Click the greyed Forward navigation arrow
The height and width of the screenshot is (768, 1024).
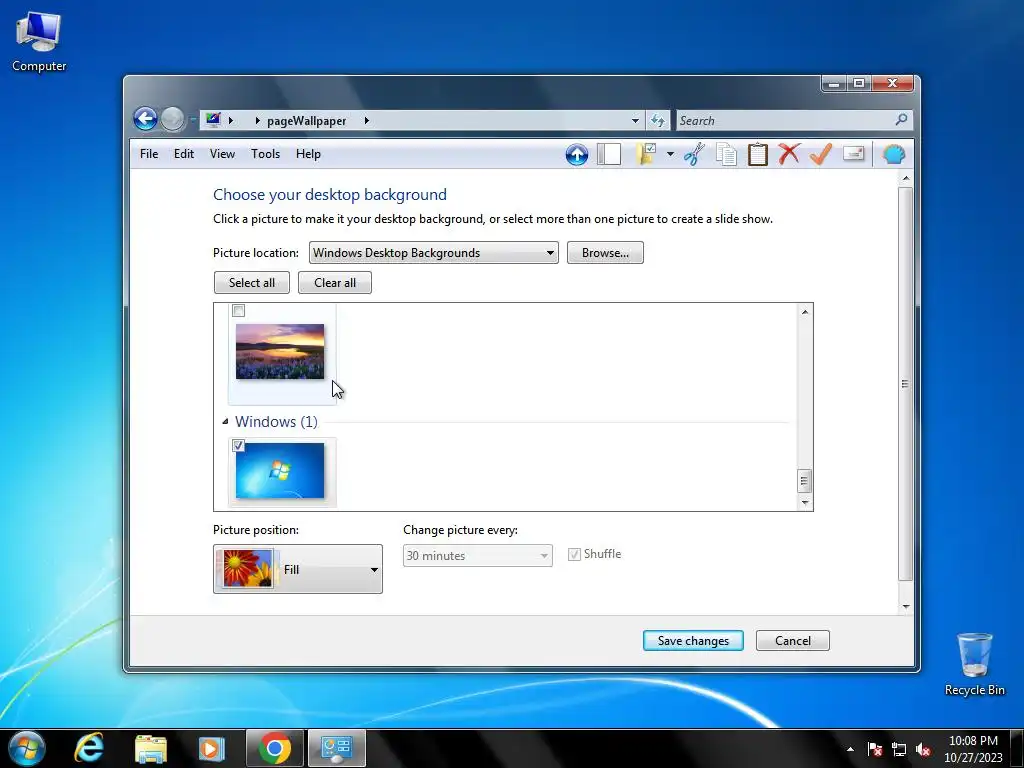[172, 120]
